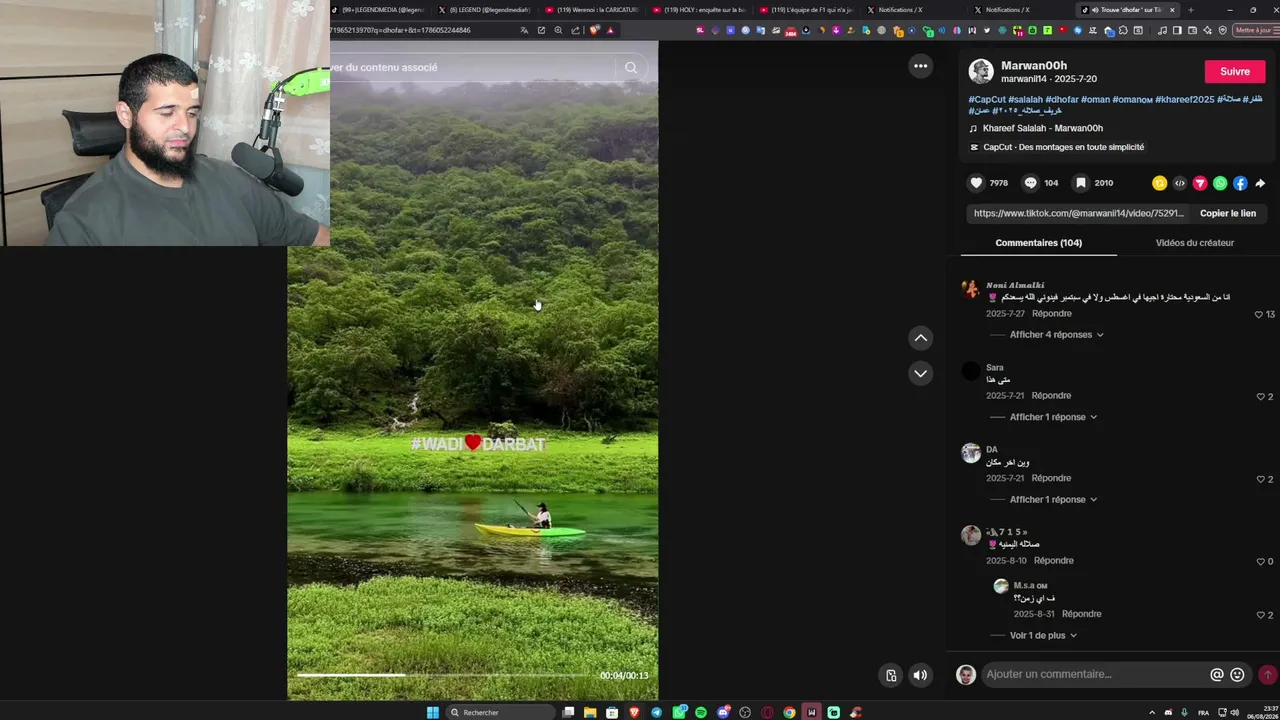Click the video URL text field

pos(1078,213)
